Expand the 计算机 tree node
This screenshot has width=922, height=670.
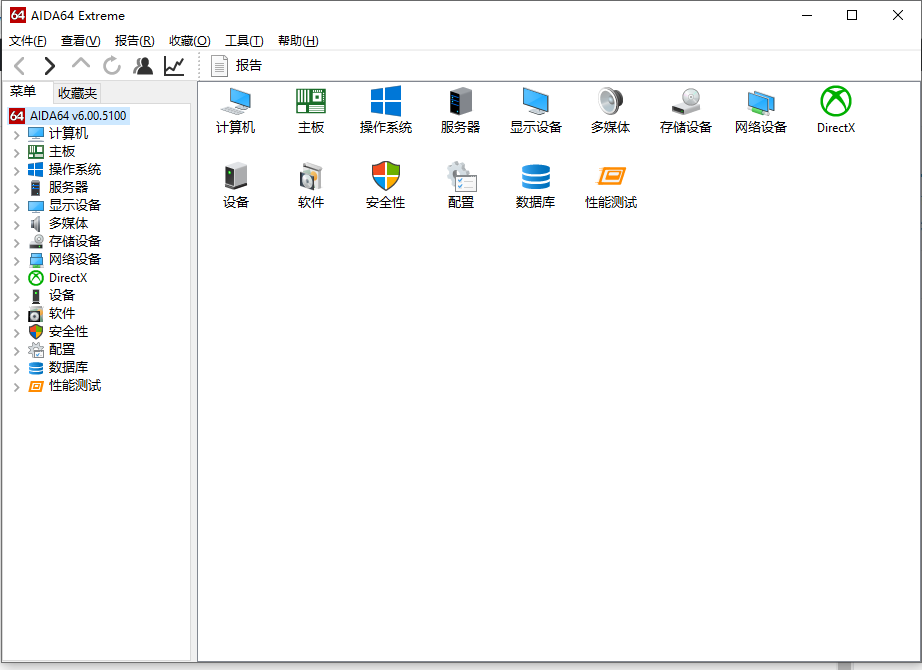point(16,135)
